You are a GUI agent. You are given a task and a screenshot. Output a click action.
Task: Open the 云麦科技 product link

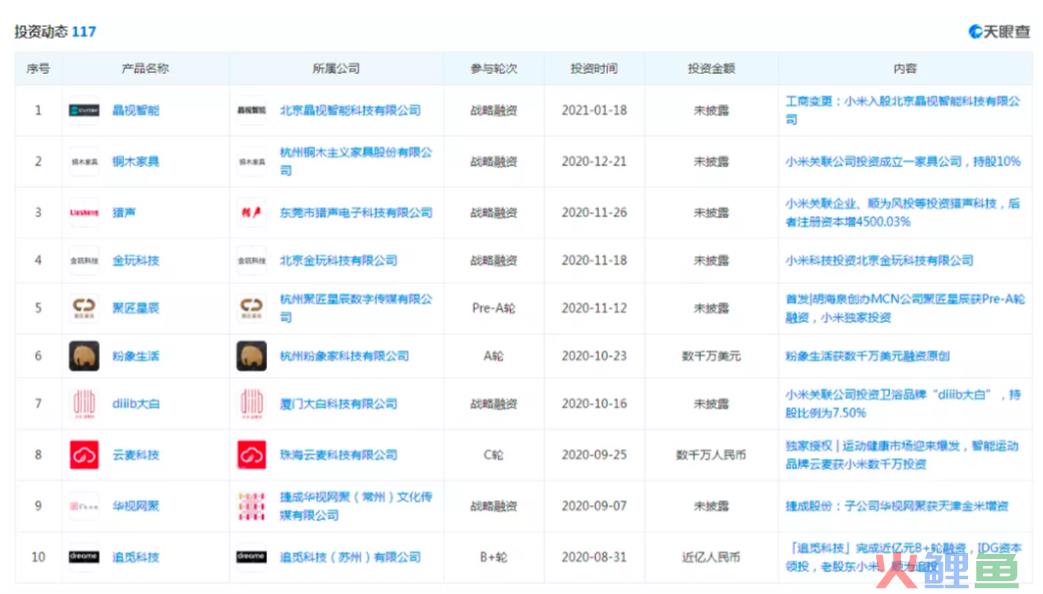coord(136,455)
